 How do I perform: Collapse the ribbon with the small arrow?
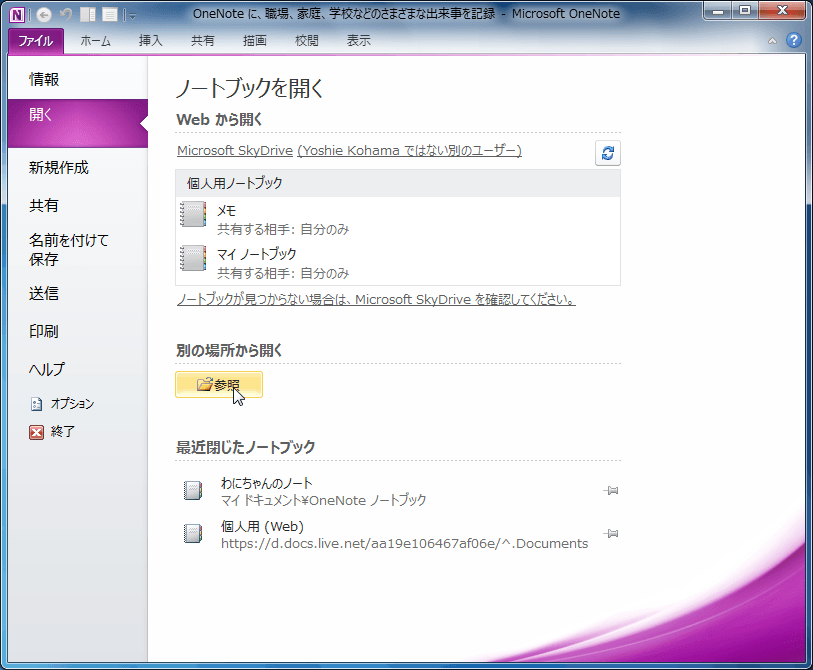tap(772, 41)
